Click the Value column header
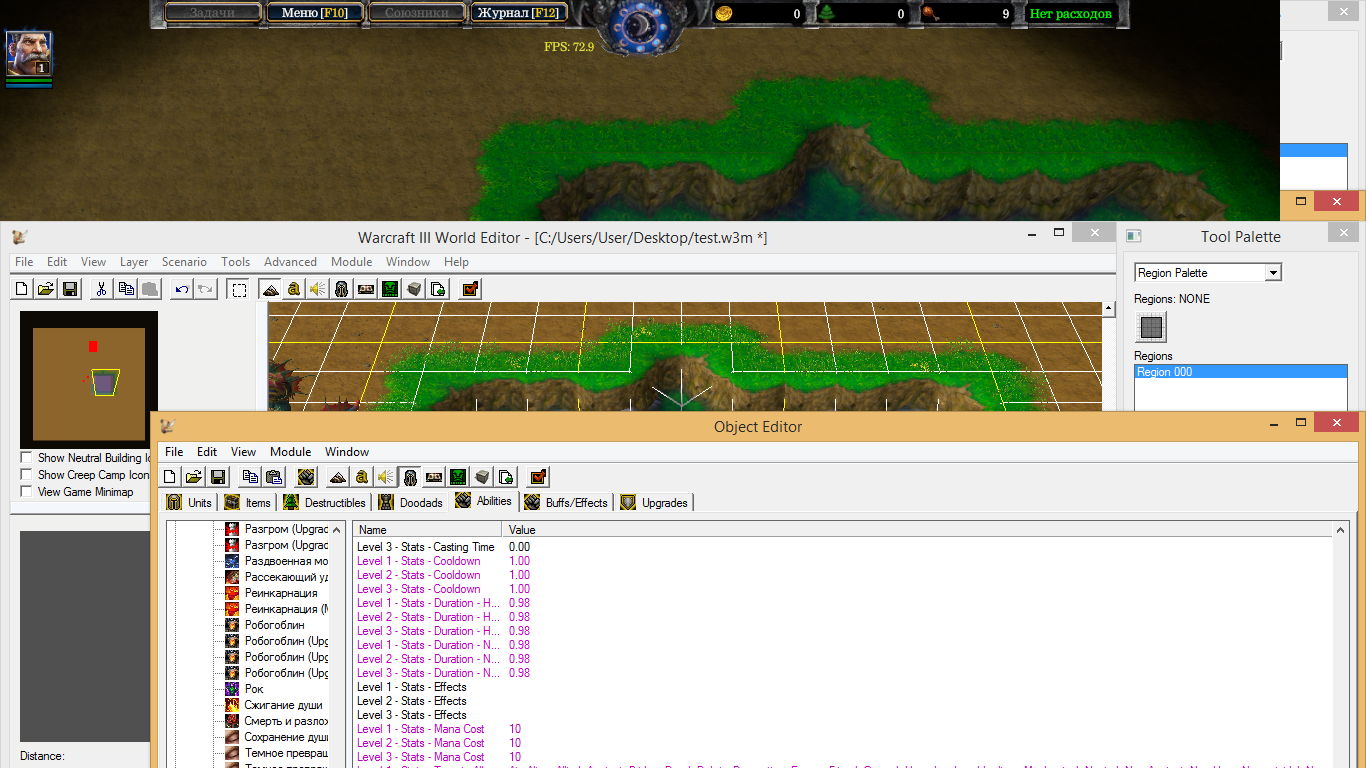Viewport: 1366px width, 768px height. coord(918,530)
